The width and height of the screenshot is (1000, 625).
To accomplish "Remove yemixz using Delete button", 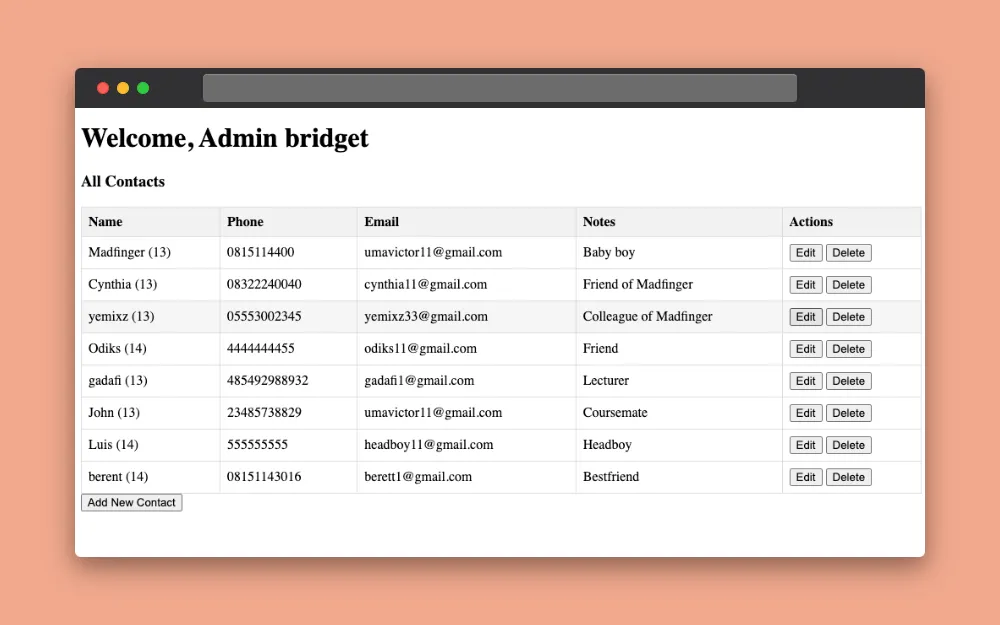I will click(848, 317).
